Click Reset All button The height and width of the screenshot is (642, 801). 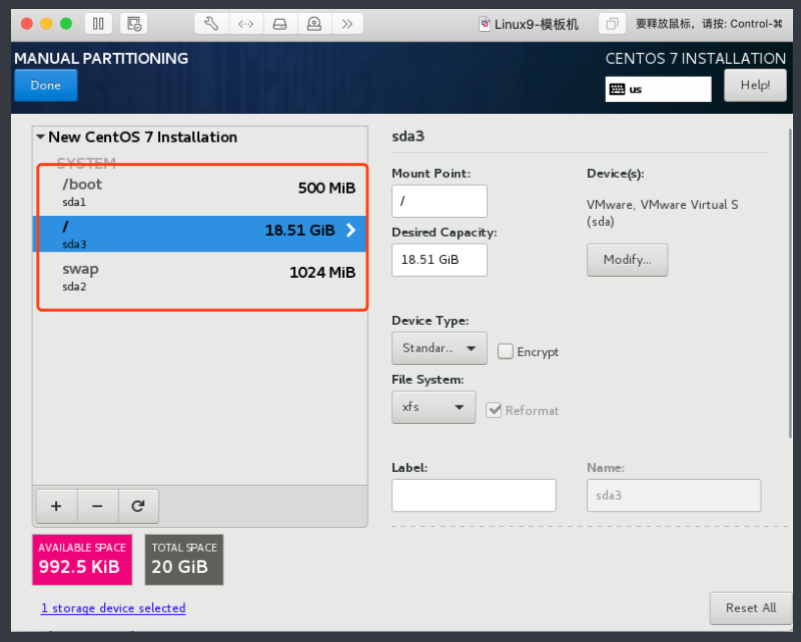coord(750,608)
